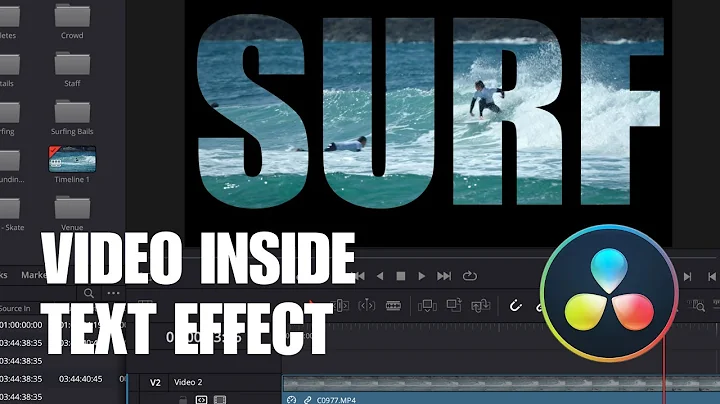Jump to the last frame
The image size is (720, 404).
tap(444, 276)
